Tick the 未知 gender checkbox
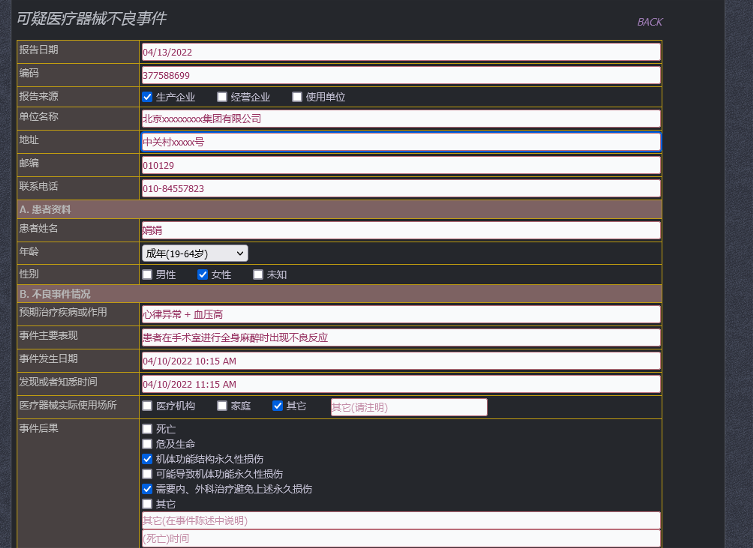753x548 pixels. coord(258,274)
